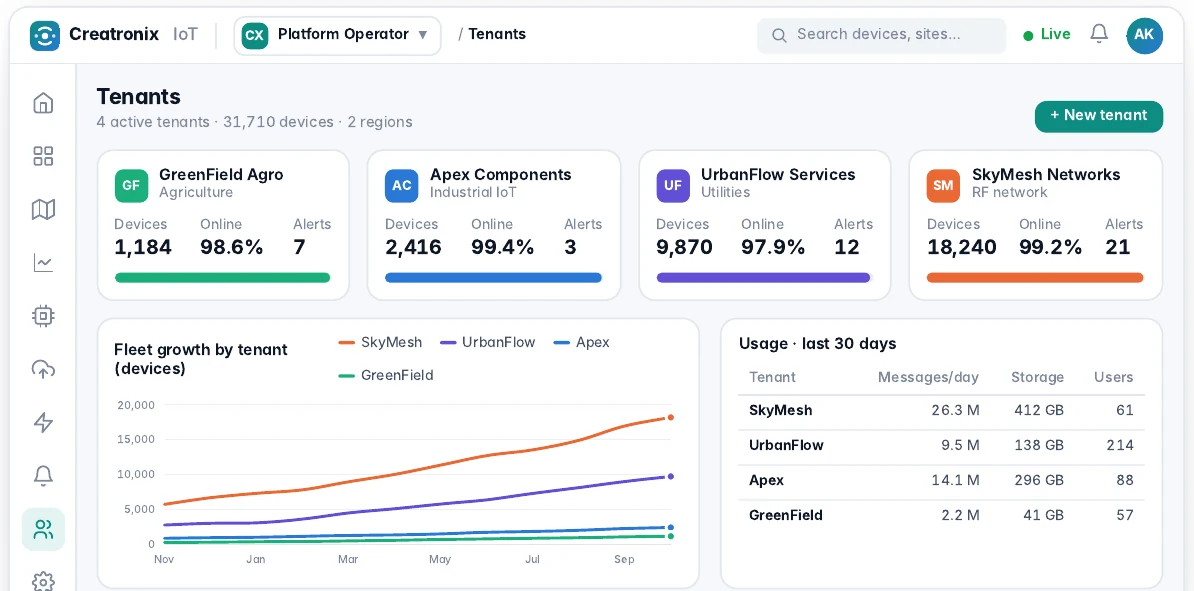Screen dimensions: 1194x591
Task: Focus the Search devices, sites field
Action: click(x=881, y=35)
